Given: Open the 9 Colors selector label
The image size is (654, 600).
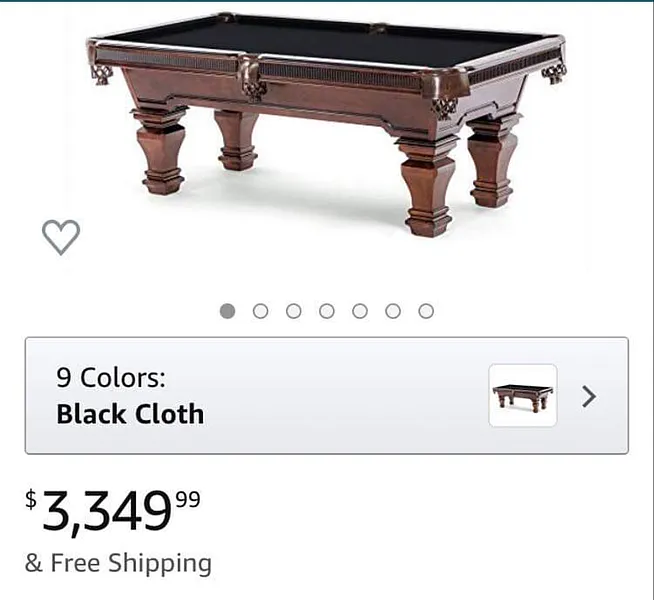Looking at the screenshot, I should (111, 377).
